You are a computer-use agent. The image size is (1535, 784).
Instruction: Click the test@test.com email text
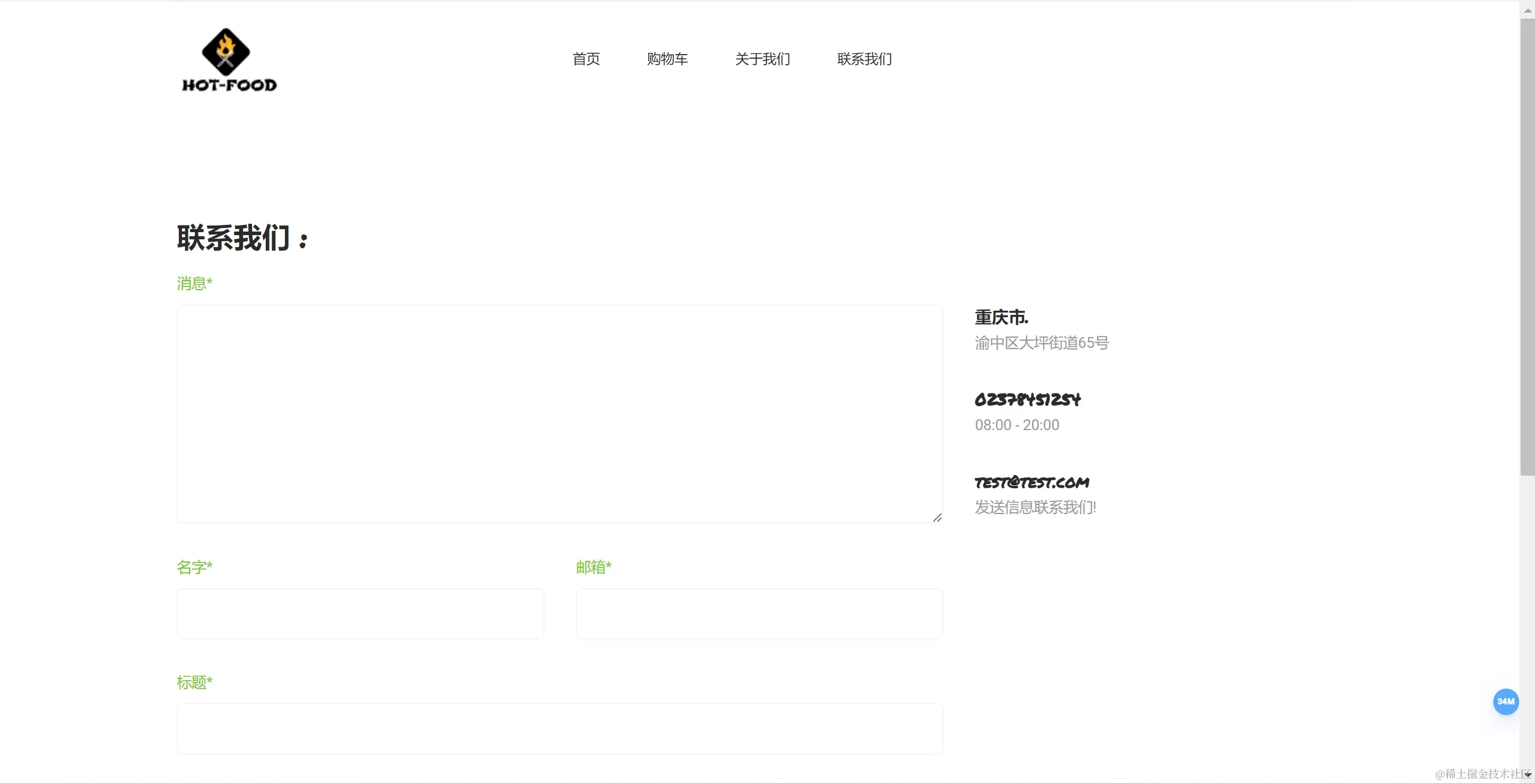click(x=1032, y=482)
